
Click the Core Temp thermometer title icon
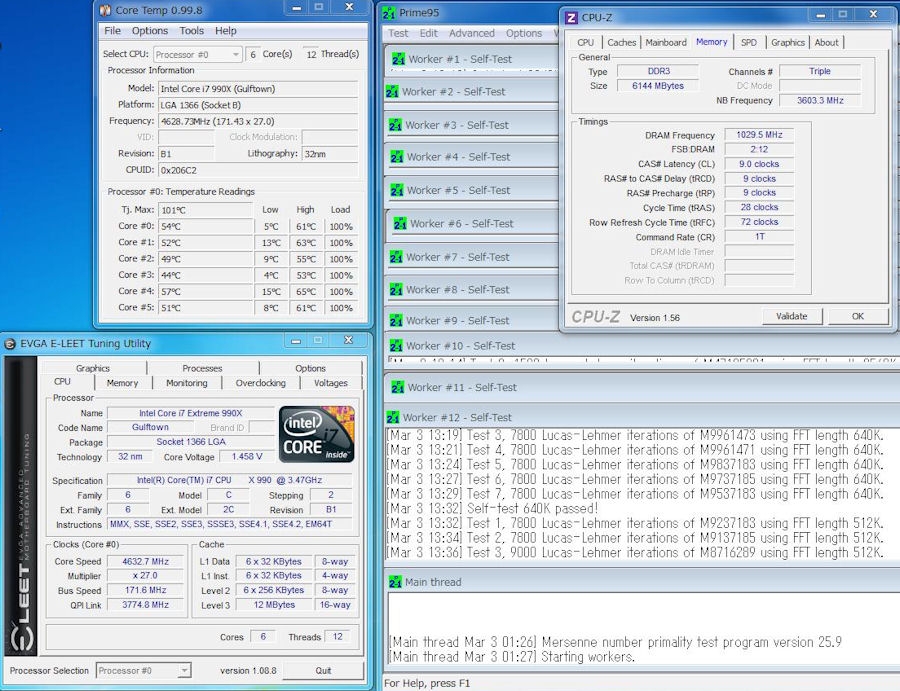(106, 10)
